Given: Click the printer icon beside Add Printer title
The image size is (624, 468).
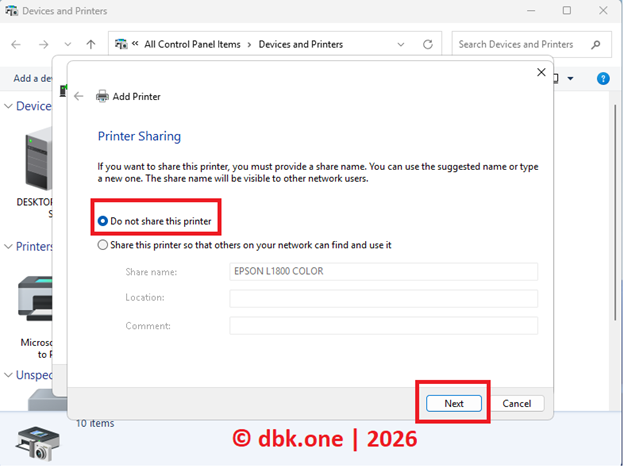Looking at the screenshot, I should point(102,96).
